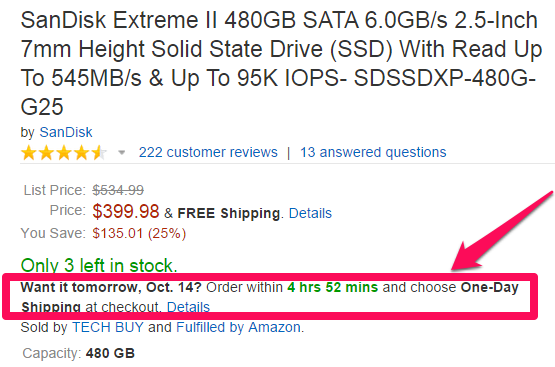Image resolution: width=555 pixels, height=367 pixels.
Task: Click the pink annotation arrow
Action: [x=503, y=231]
